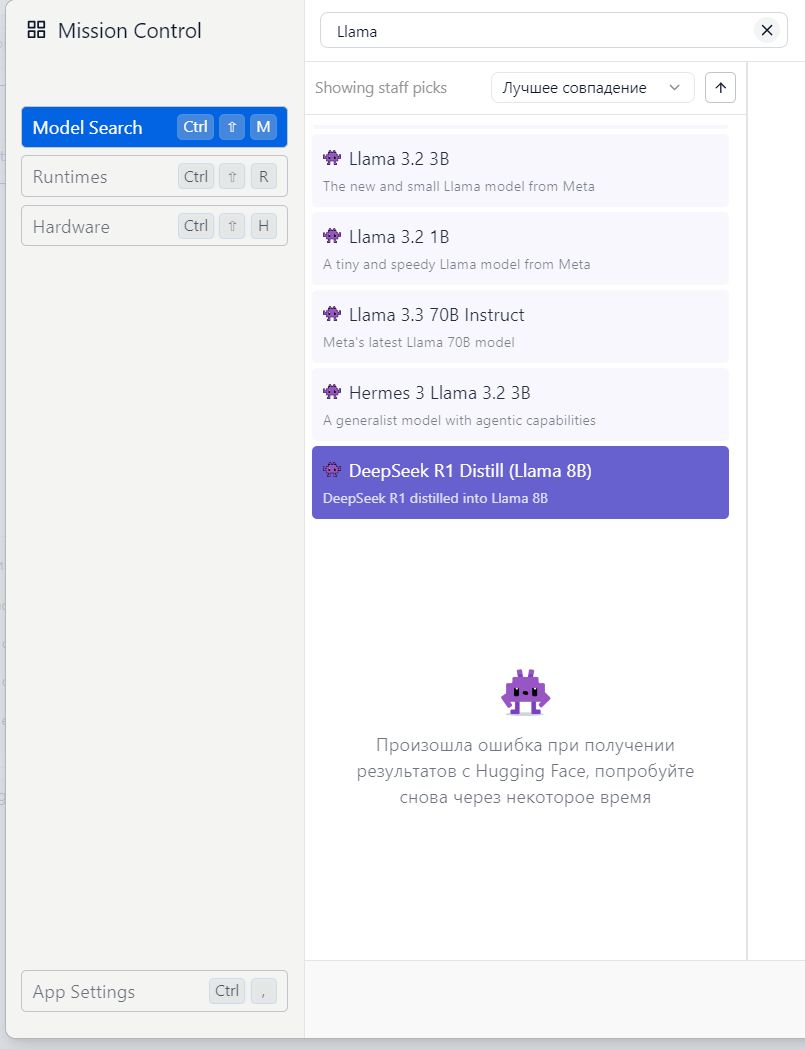Click the Ctrl key badge on Runtimes

click(195, 177)
